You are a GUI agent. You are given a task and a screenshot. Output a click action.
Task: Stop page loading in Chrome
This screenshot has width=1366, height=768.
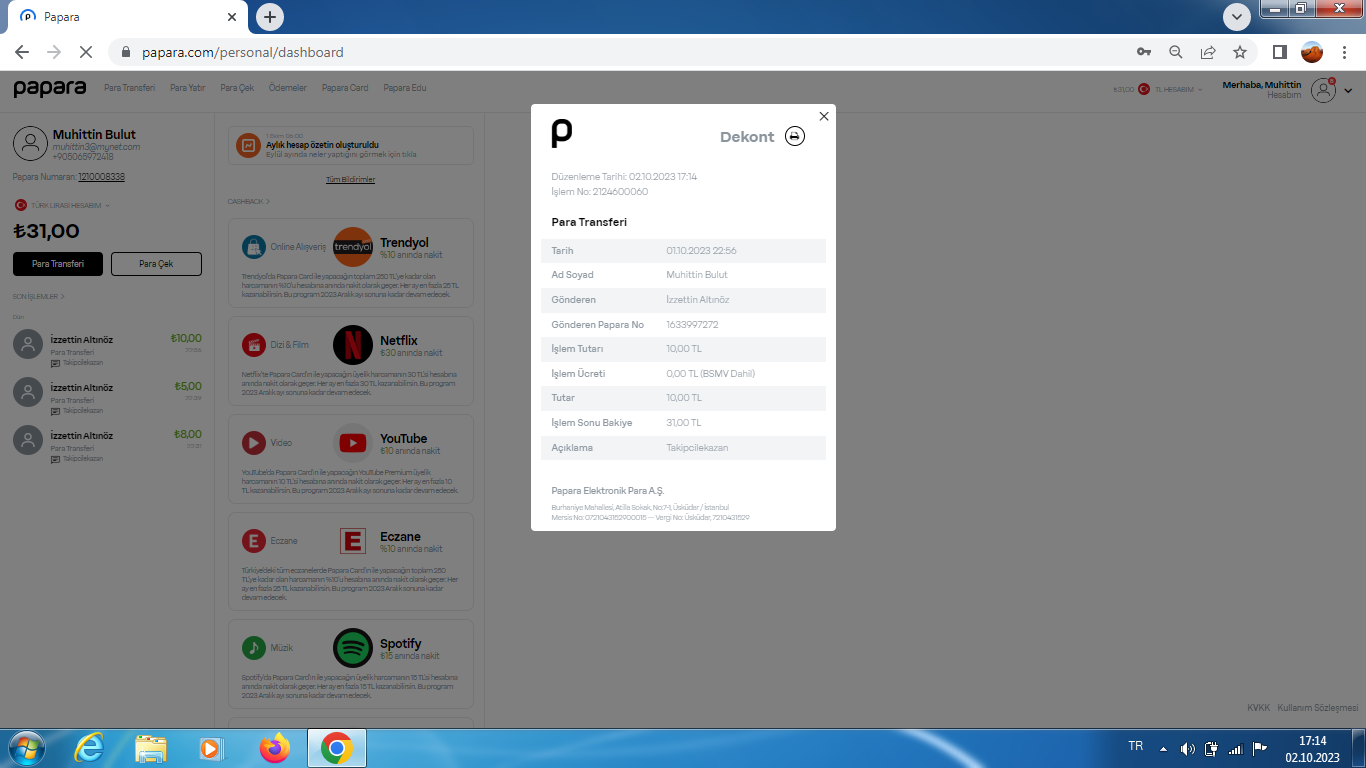pyautogui.click(x=85, y=52)
